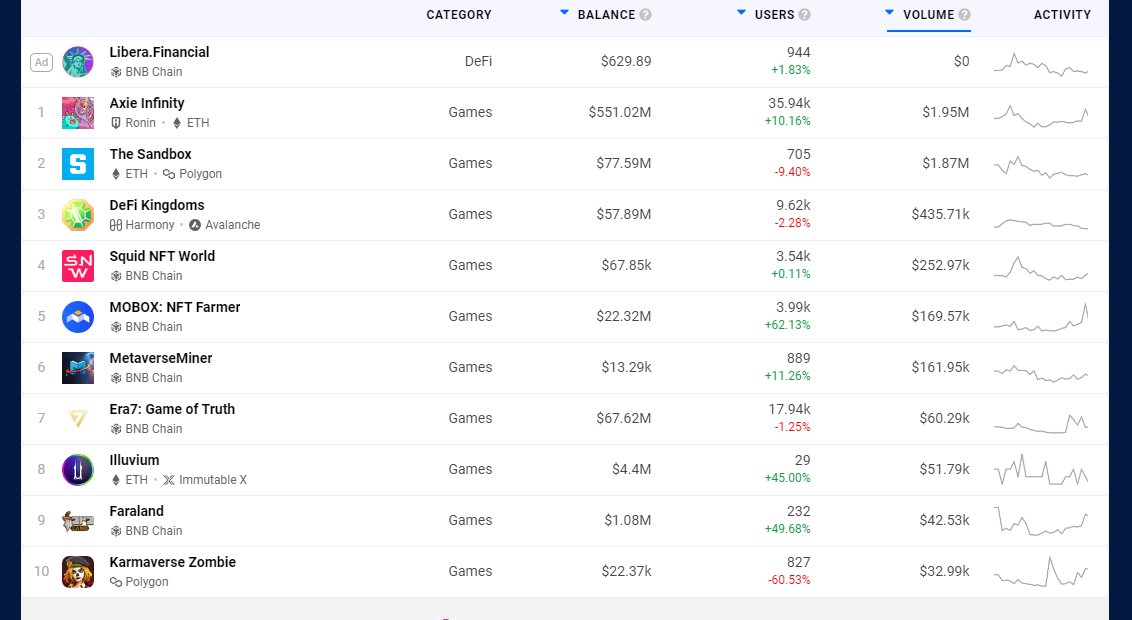Click BNB Chain icon under Squid NFT World
The width and height of the screenshot is (1132, 620).
pos(116,276)
